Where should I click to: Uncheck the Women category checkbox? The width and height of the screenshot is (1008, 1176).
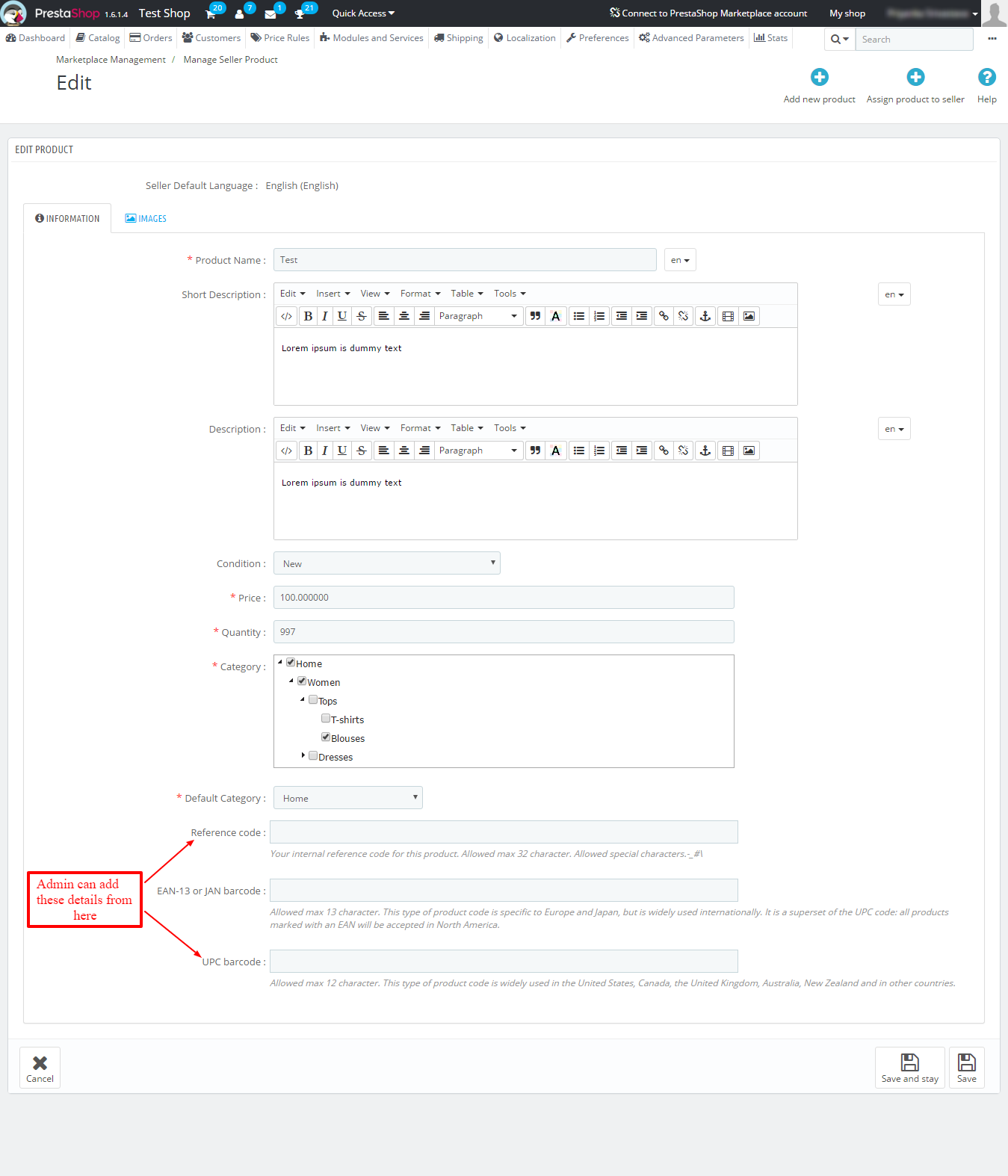tap(302, 681)
